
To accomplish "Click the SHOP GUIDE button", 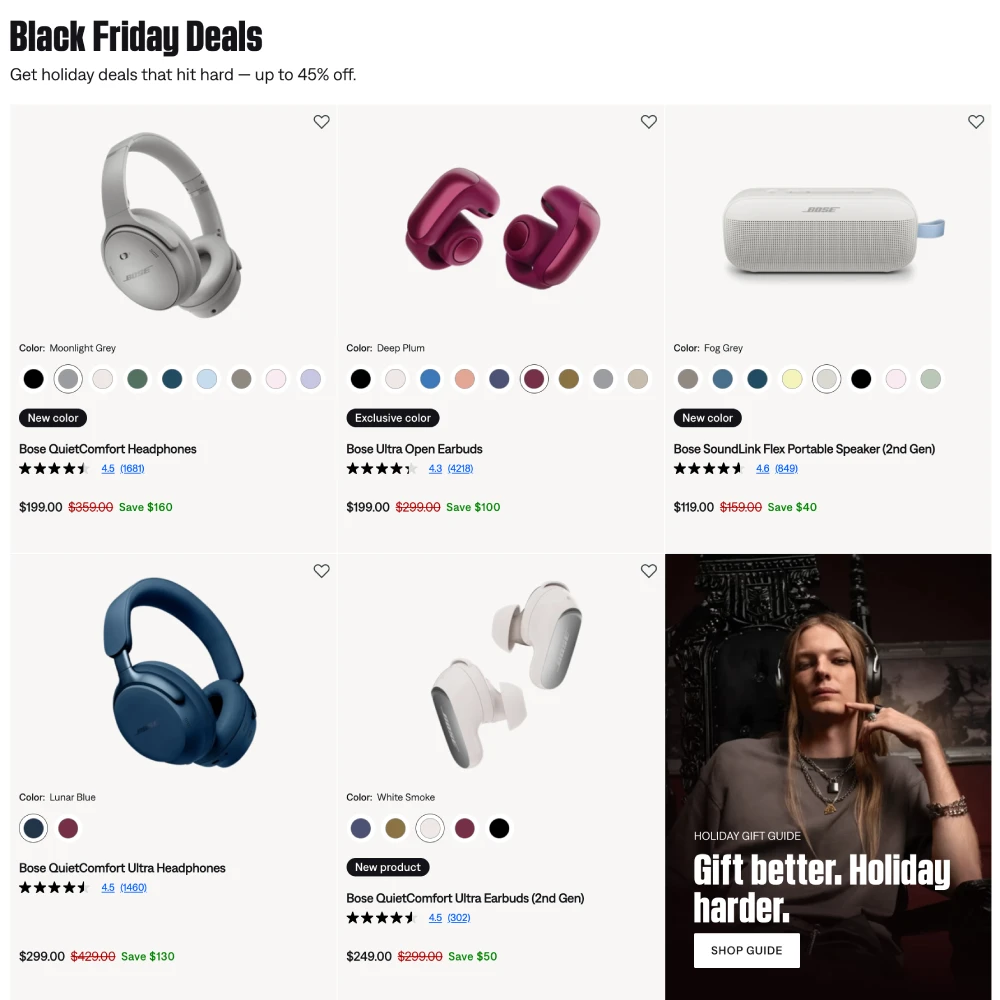I will tap(747, 950).
